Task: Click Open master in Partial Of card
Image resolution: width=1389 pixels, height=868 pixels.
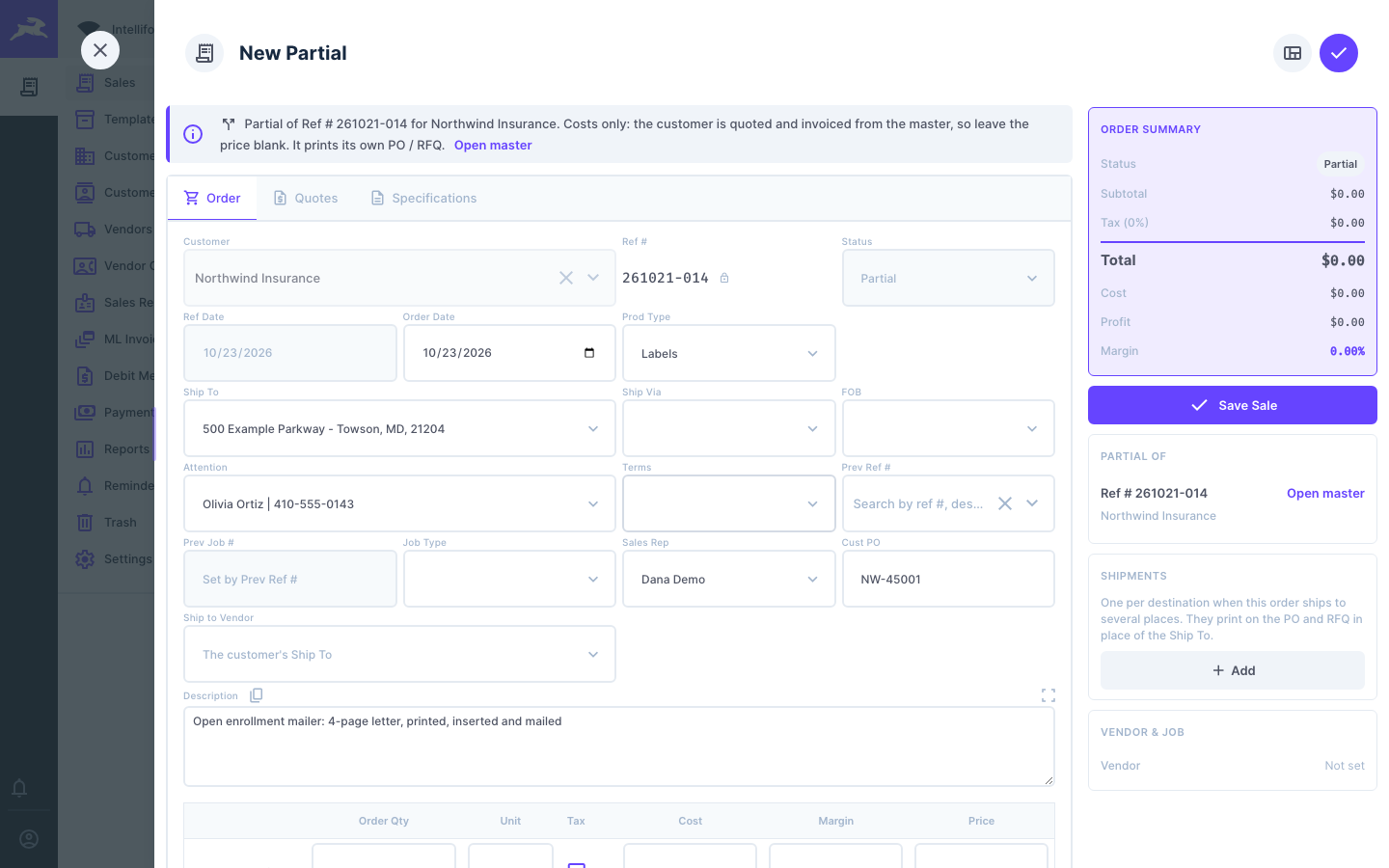Action: tap(1325, 493)
